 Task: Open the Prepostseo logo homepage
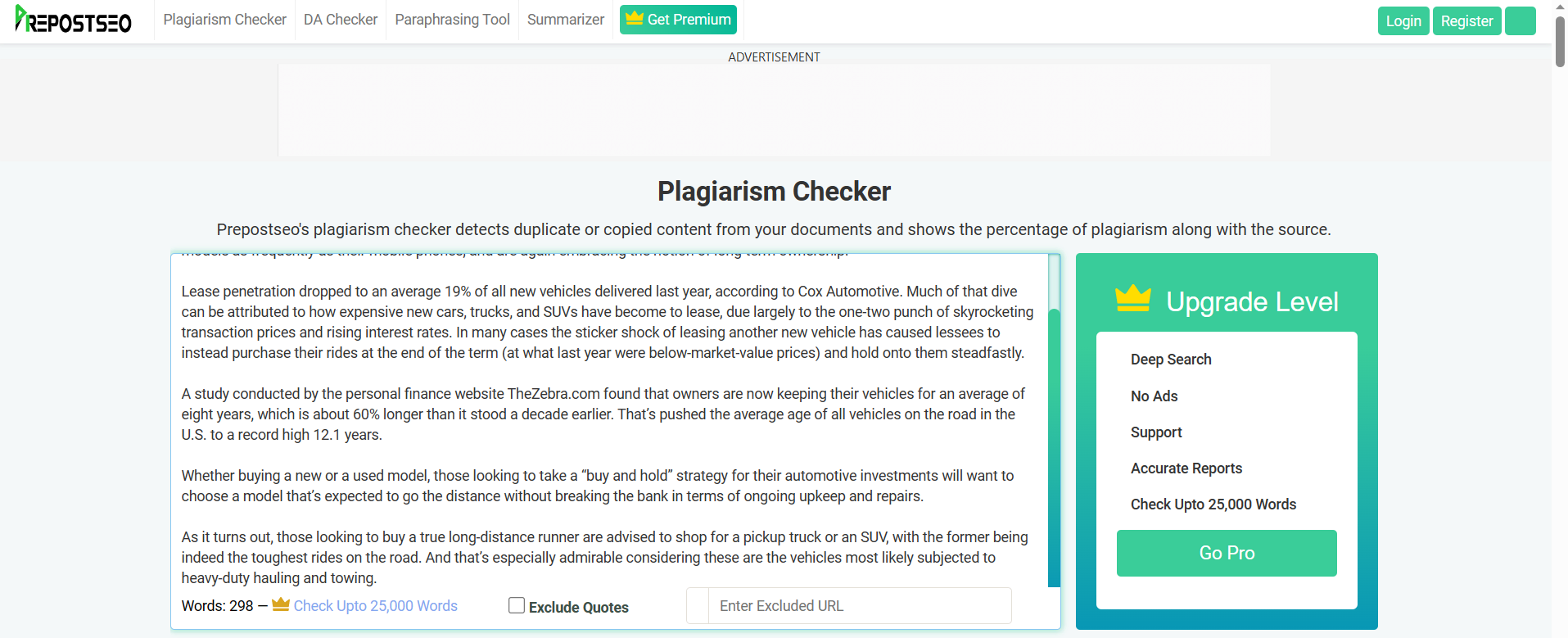click(x=73, y=20)
